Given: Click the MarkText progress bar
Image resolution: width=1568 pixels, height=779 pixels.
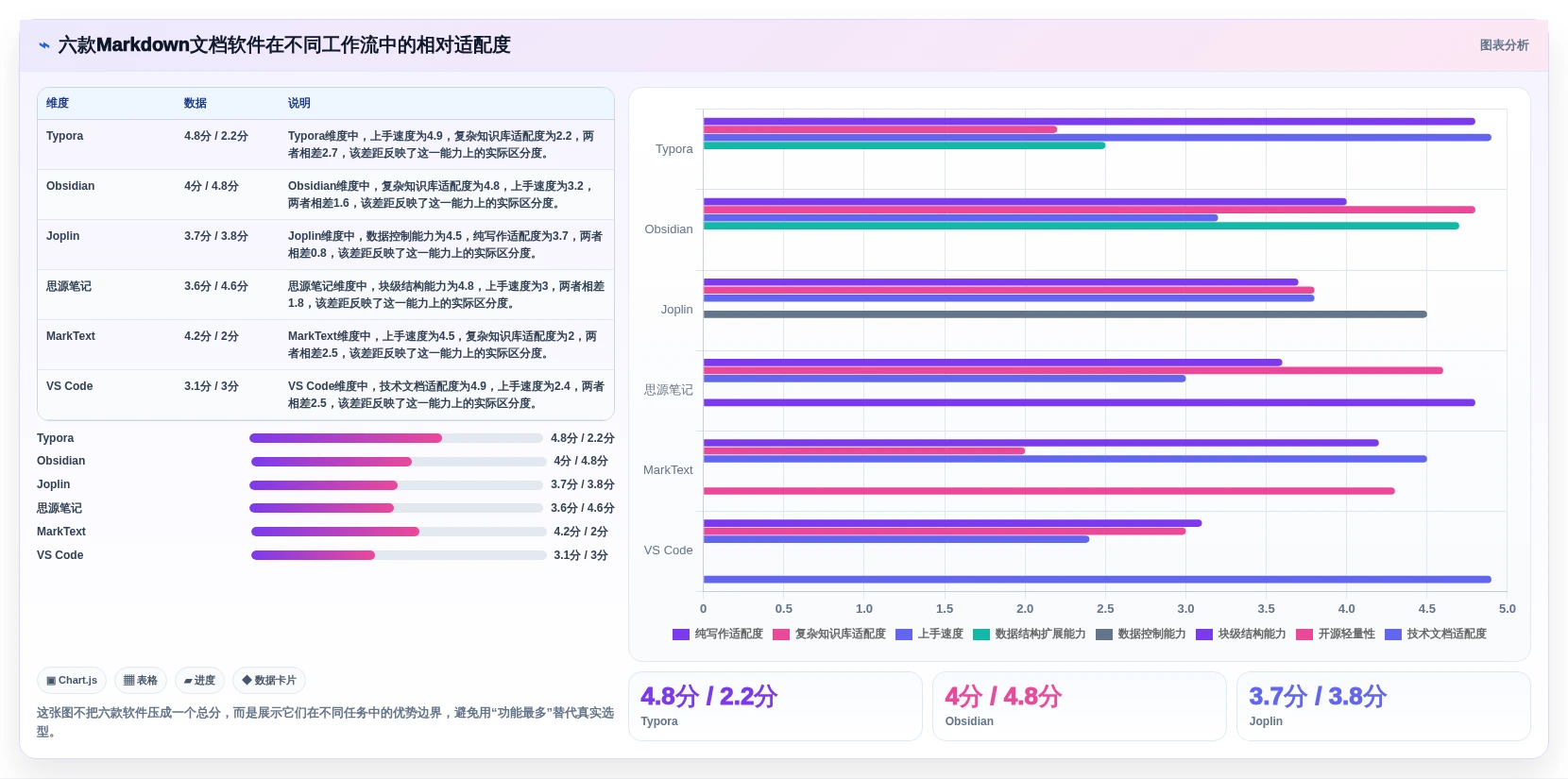Looking at the screenshot, I should 399,532.
